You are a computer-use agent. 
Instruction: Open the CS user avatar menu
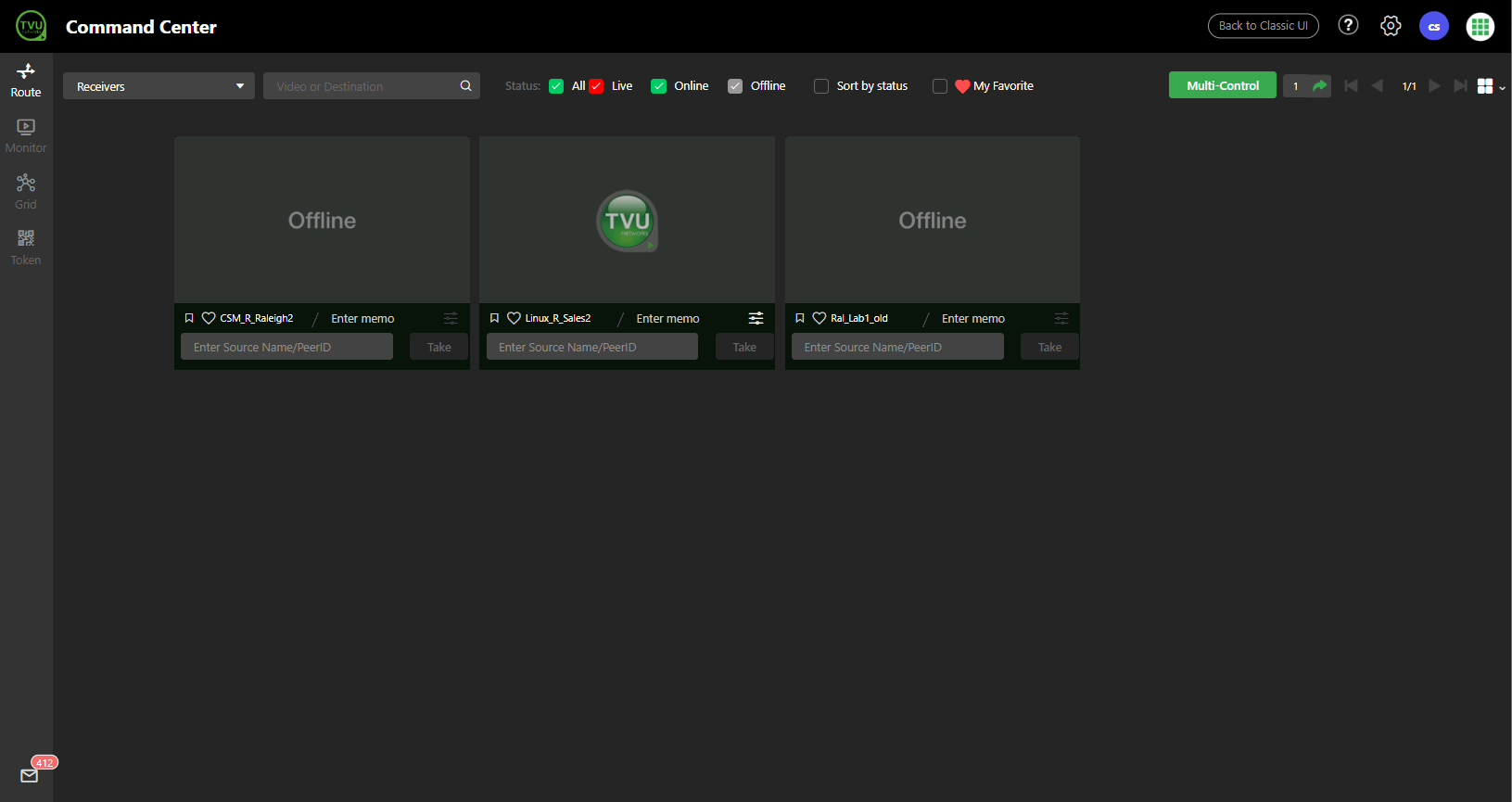(1434, 26)
